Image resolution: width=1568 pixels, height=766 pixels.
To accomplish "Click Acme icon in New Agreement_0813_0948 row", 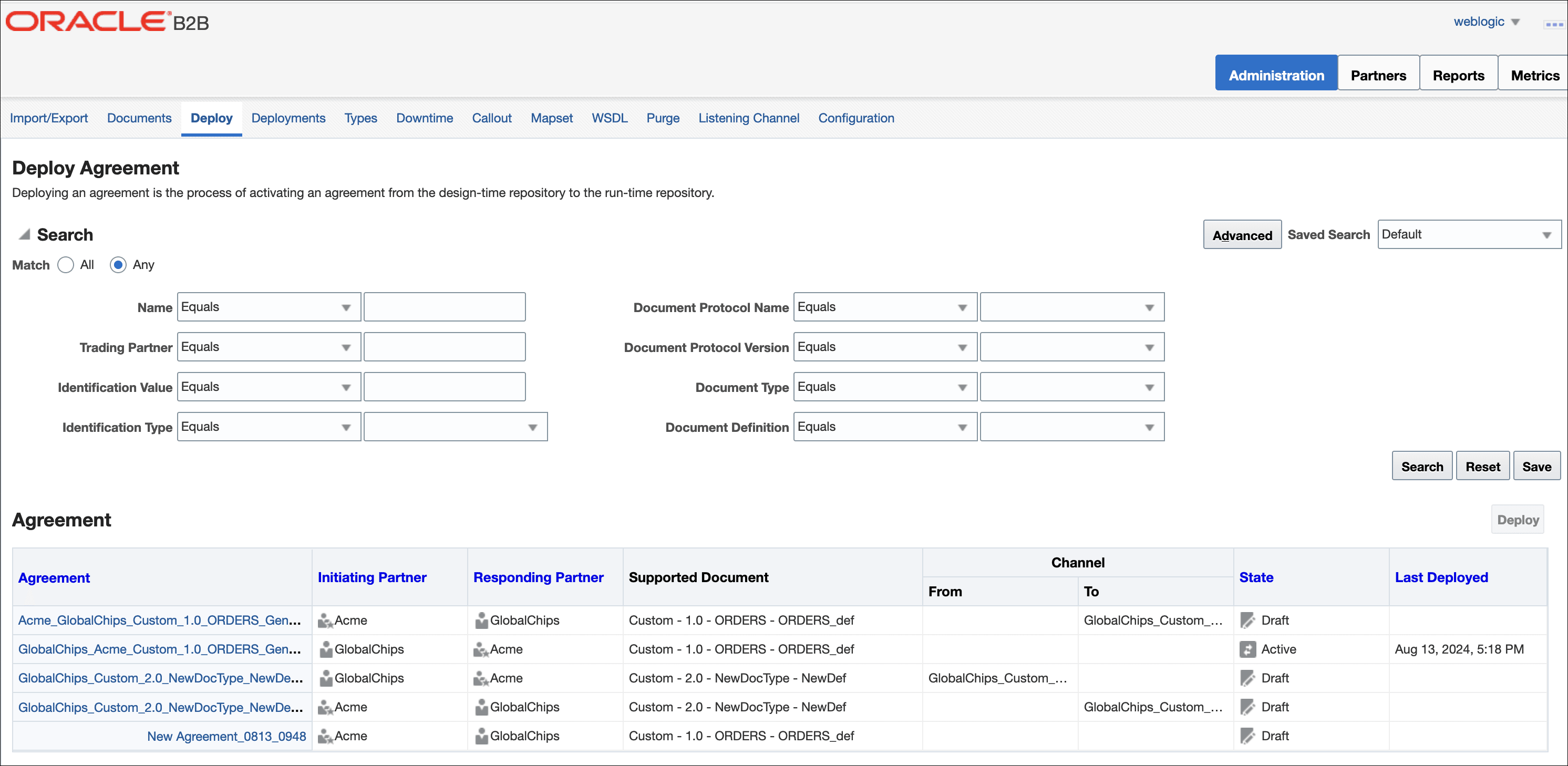I will [x=326, y=736].
